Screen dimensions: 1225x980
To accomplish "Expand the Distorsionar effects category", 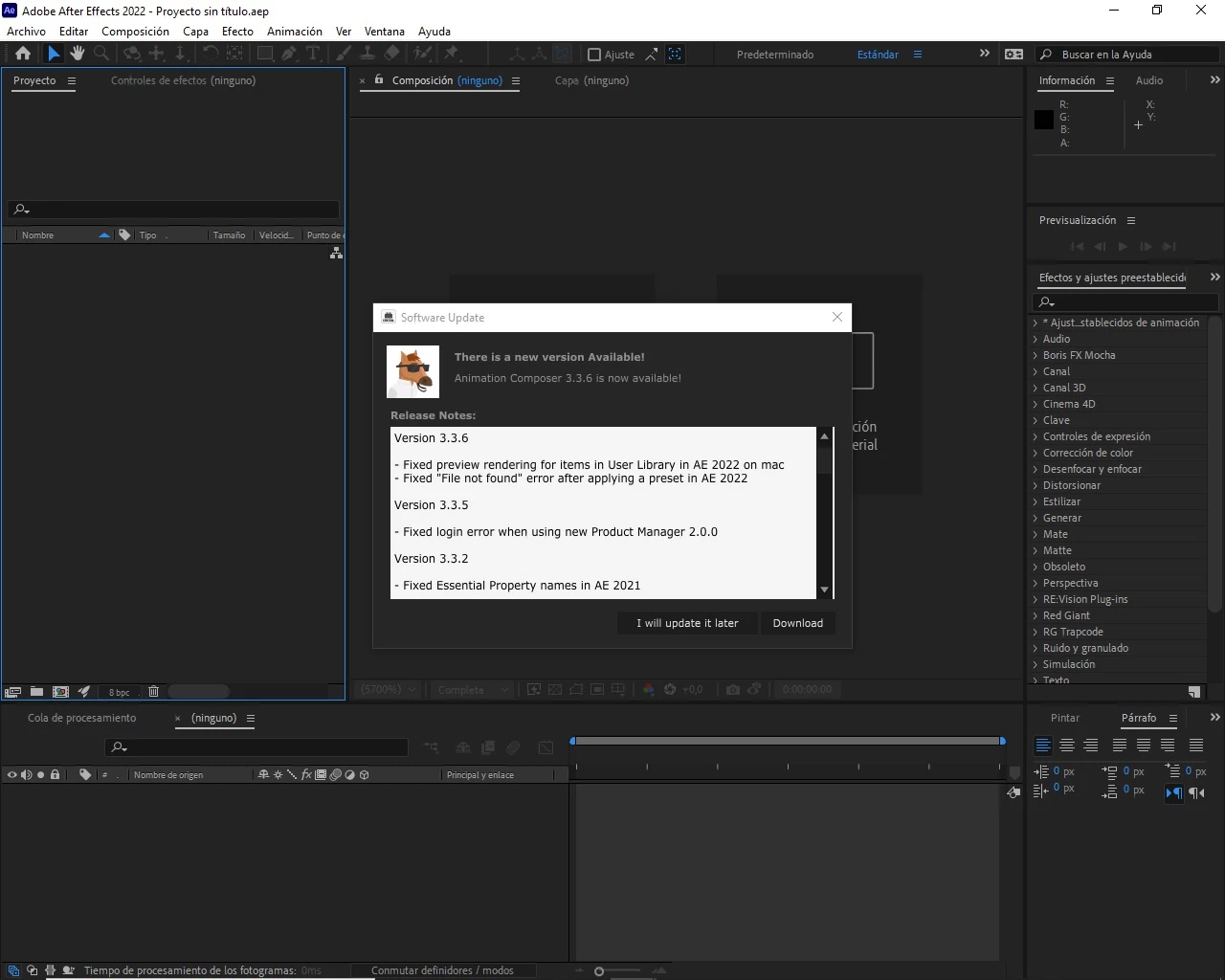I will [x=1036, y=485].
